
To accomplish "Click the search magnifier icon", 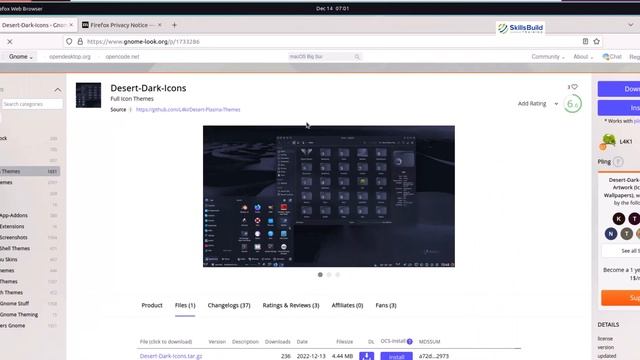I will tap(357, 57).
